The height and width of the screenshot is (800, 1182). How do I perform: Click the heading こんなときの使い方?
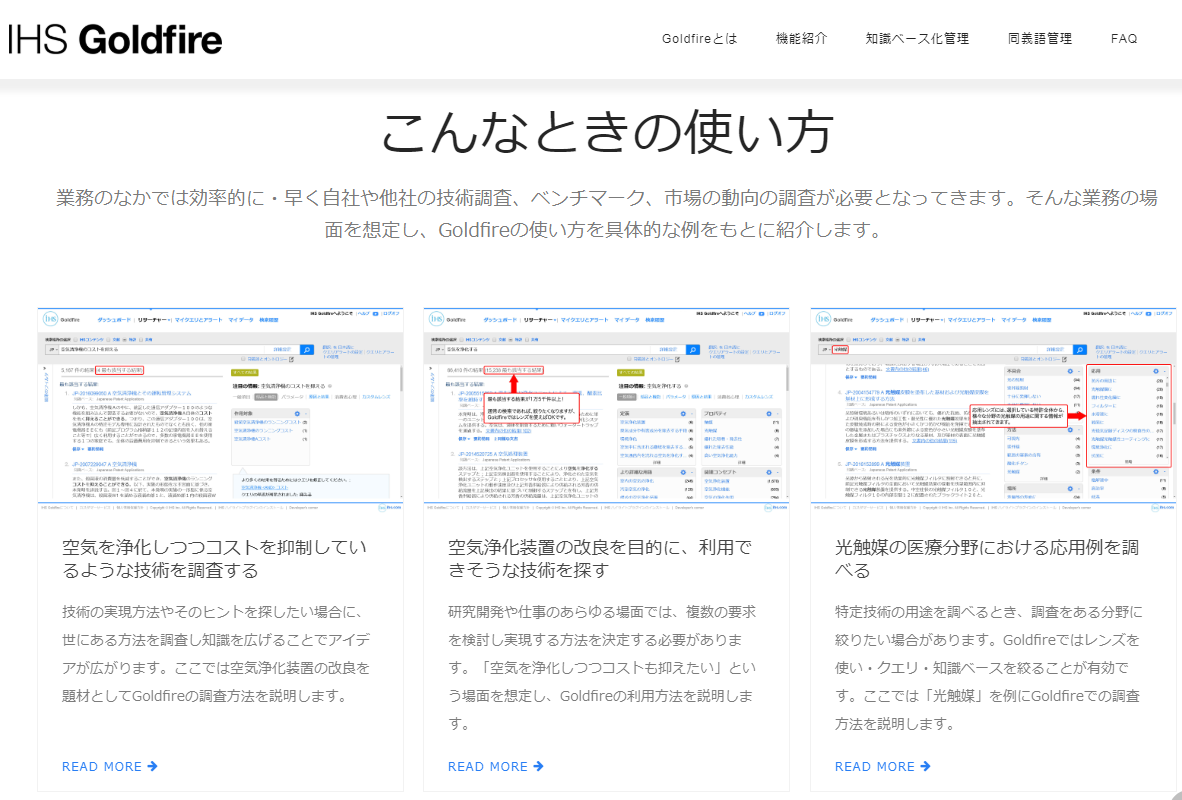tap(607, 132)
